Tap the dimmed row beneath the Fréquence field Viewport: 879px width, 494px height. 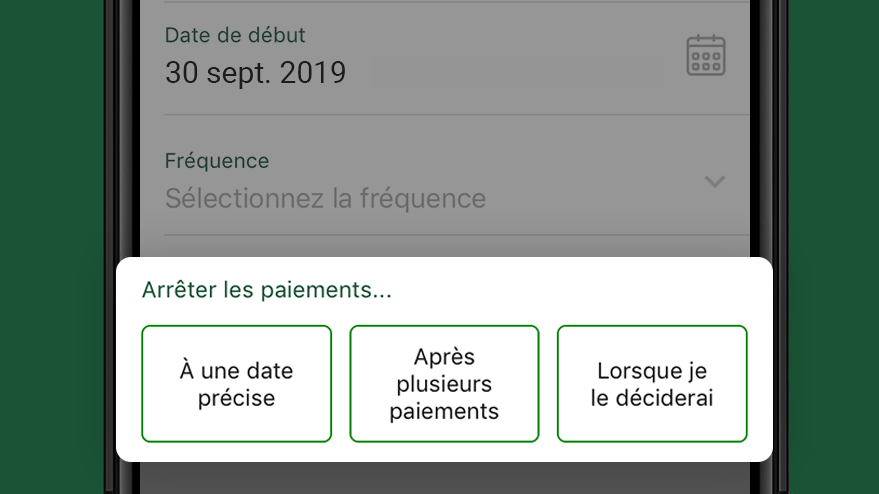click(x=445, y=246)
